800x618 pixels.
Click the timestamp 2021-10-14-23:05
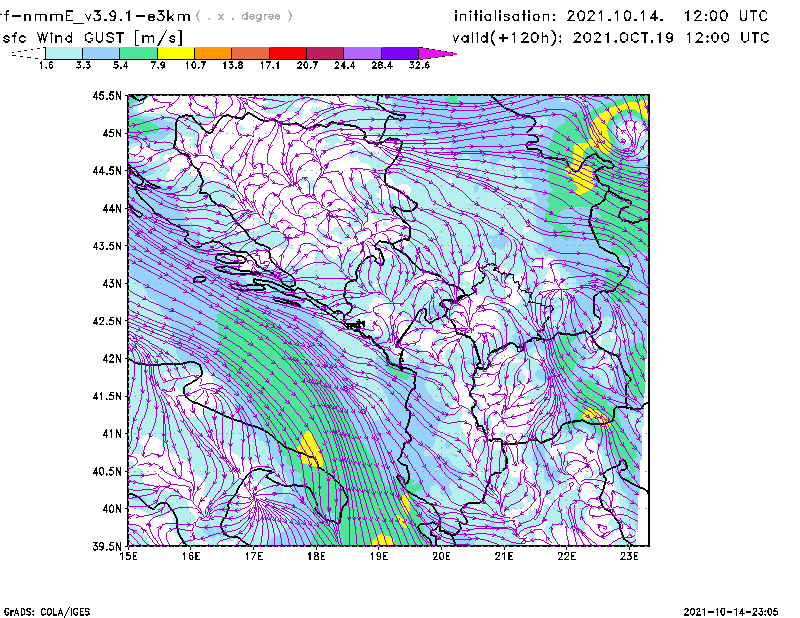click(731, 612)
